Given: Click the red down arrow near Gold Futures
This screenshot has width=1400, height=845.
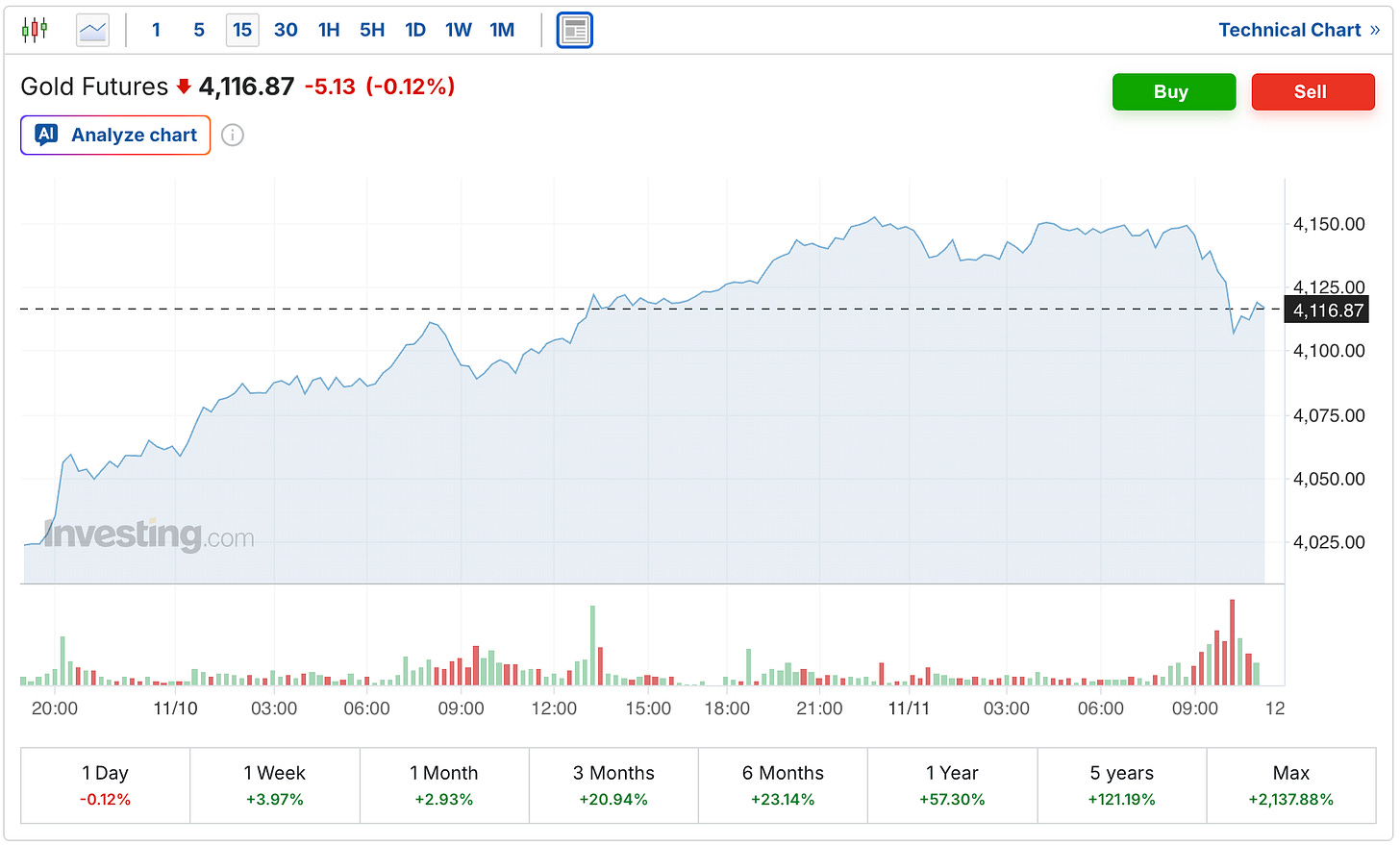Looking at the screenshot, I should (184, 87).
